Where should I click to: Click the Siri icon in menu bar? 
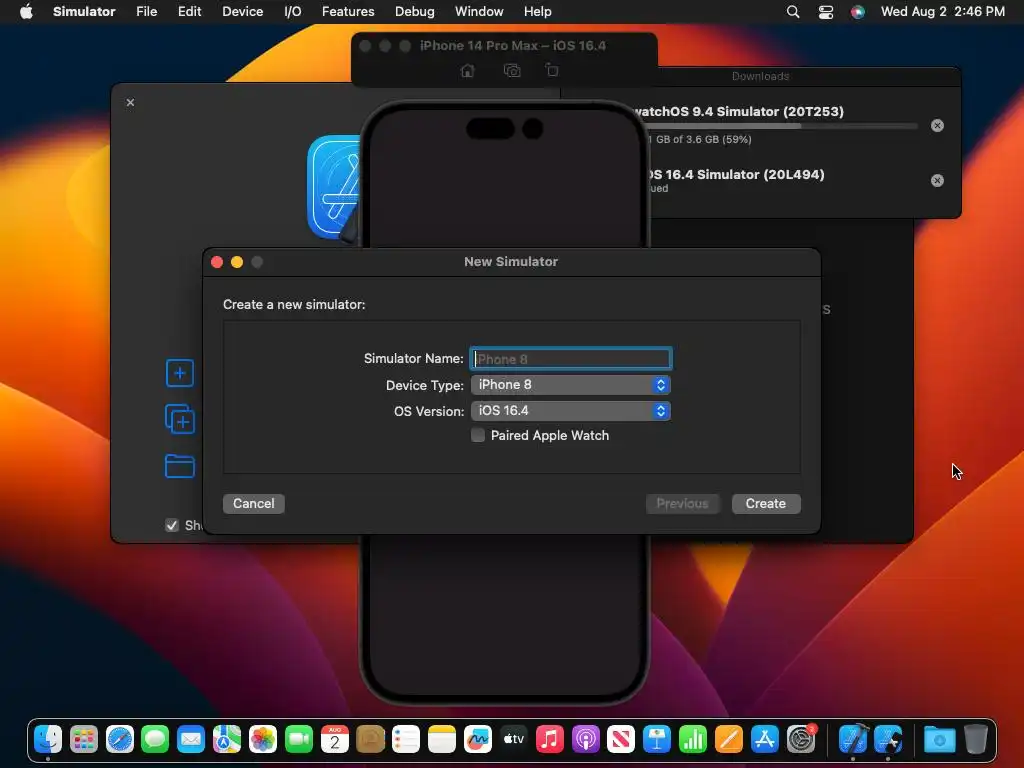coord(857,12)
